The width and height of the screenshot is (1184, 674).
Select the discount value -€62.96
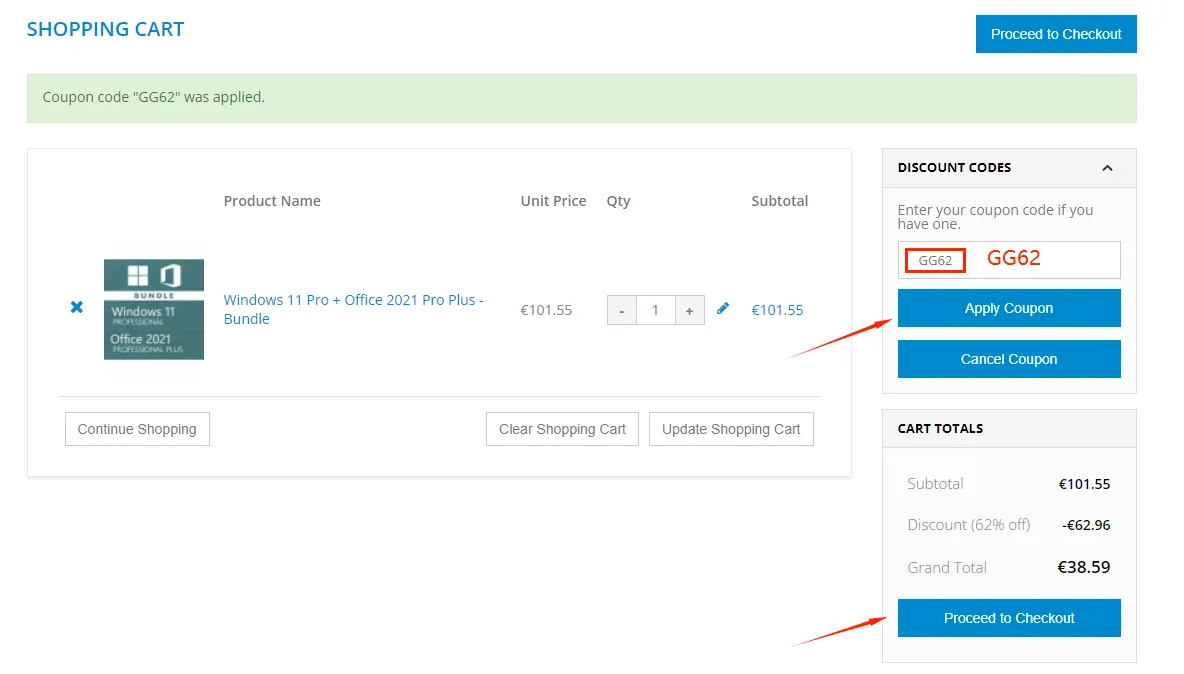tap(1086, 525)
